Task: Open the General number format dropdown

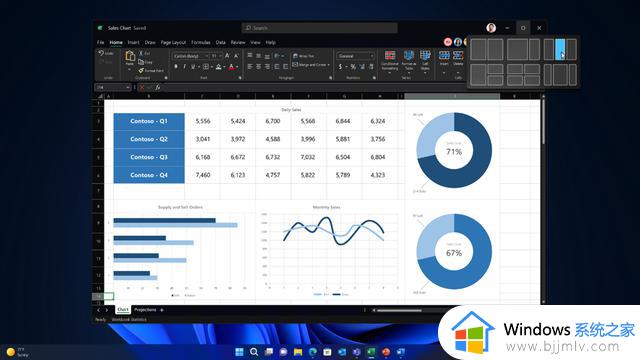Action: (x=356, y=56)
